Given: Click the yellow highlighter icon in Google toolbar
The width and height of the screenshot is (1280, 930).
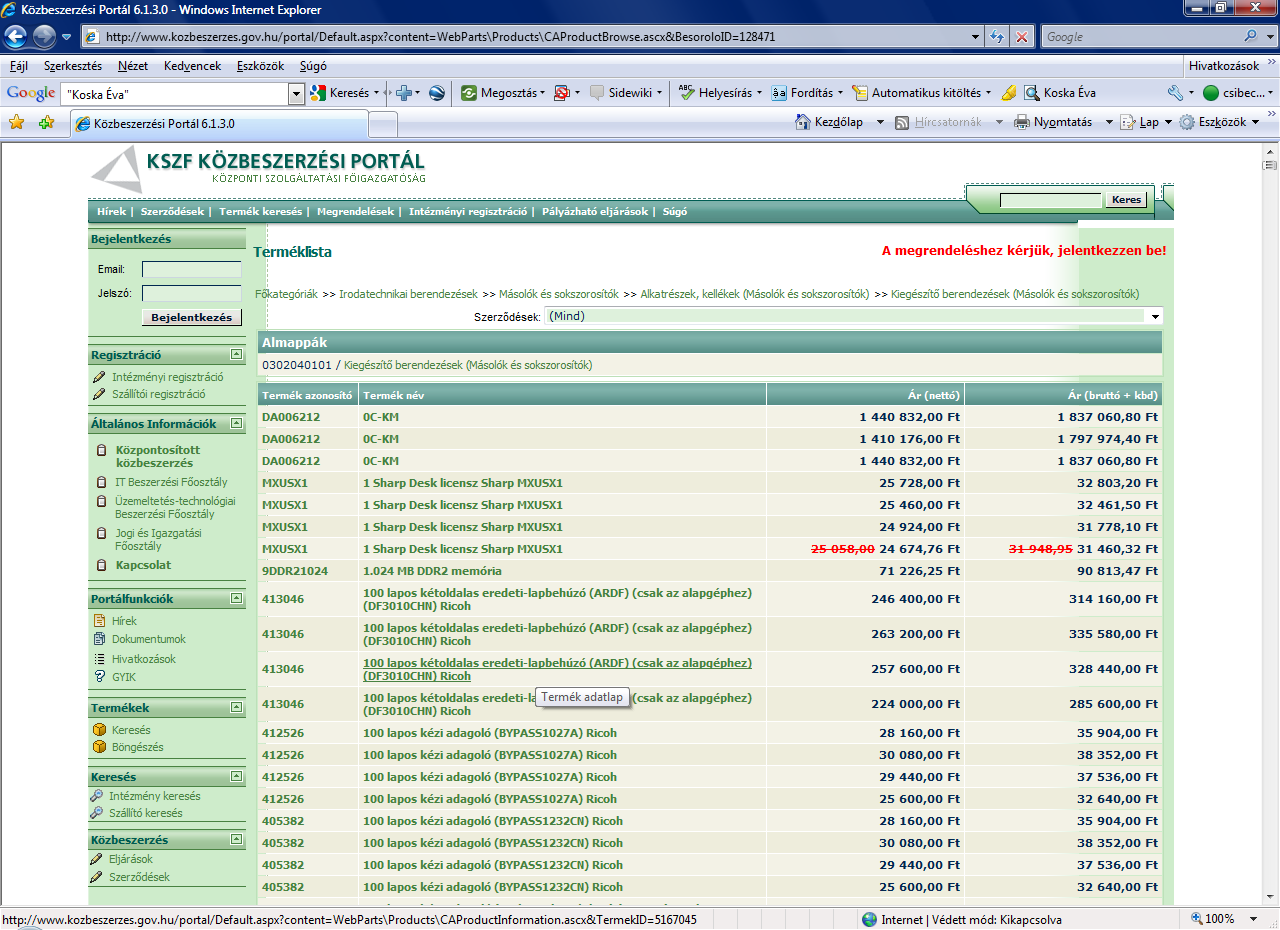Looking at the screenshot, I should (1009, 93).
